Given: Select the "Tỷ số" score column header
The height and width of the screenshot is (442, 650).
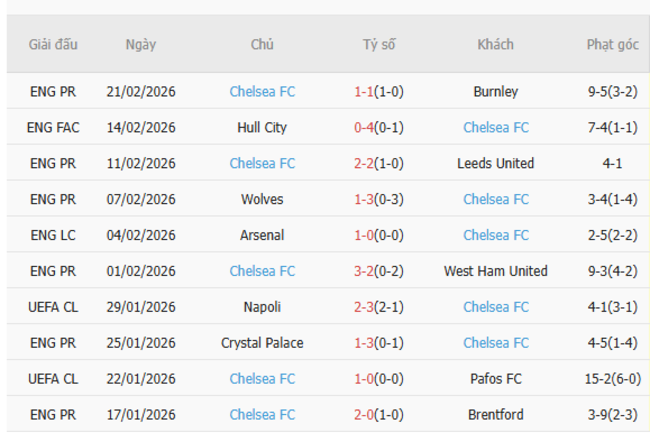Looking at the screenshot, I should [379, 45].
